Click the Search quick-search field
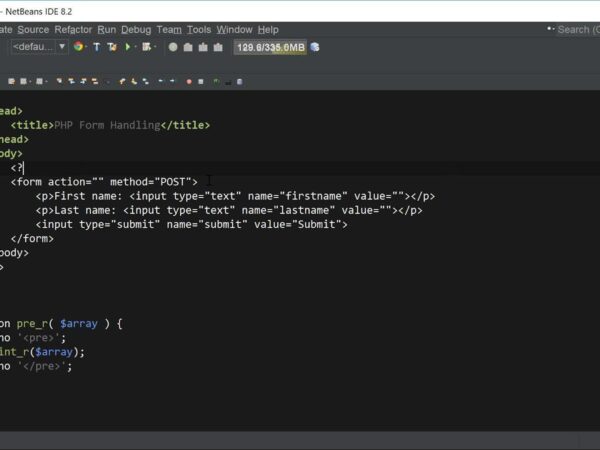 [578, 29]
